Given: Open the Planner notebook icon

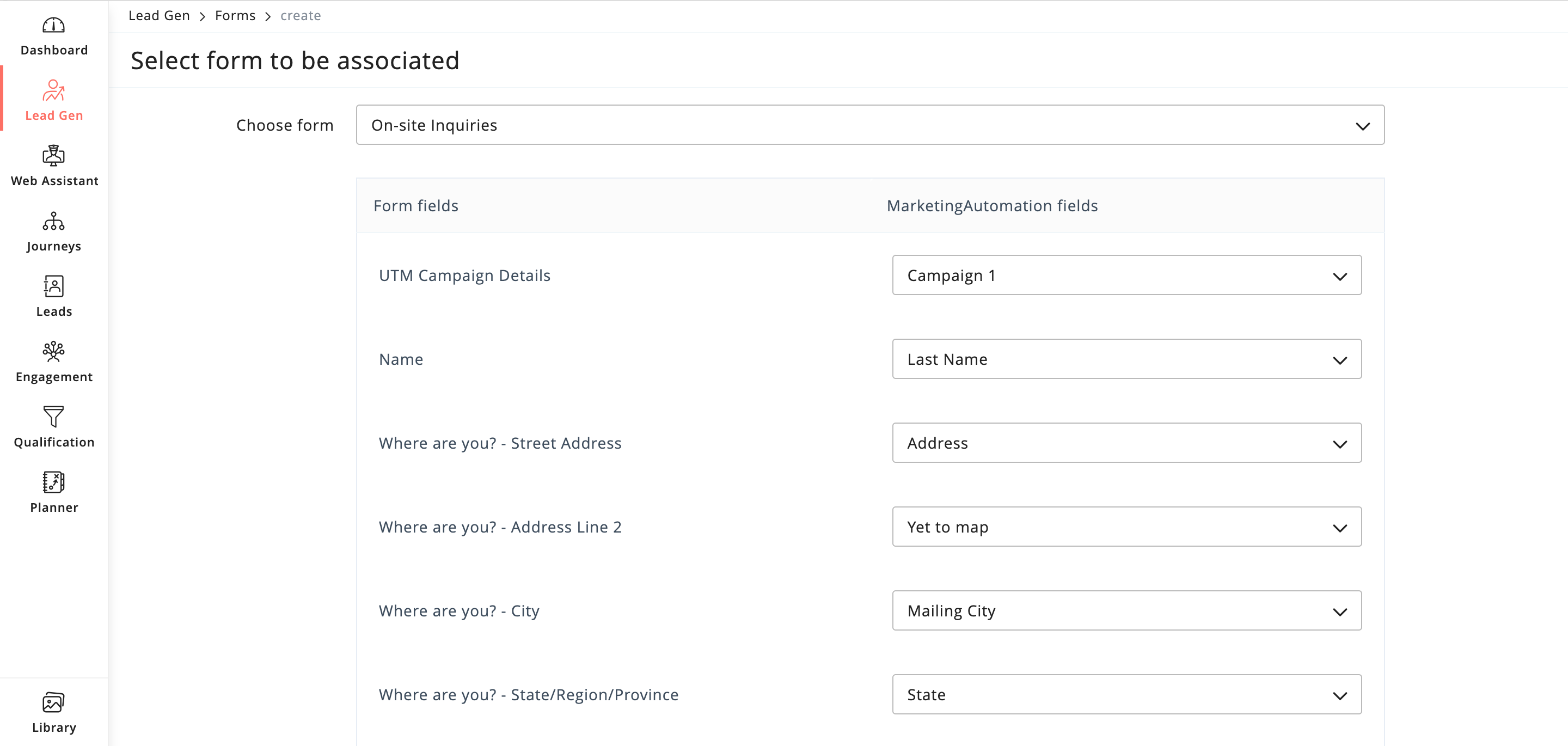Looking at the screenshot, I should 53,482.
